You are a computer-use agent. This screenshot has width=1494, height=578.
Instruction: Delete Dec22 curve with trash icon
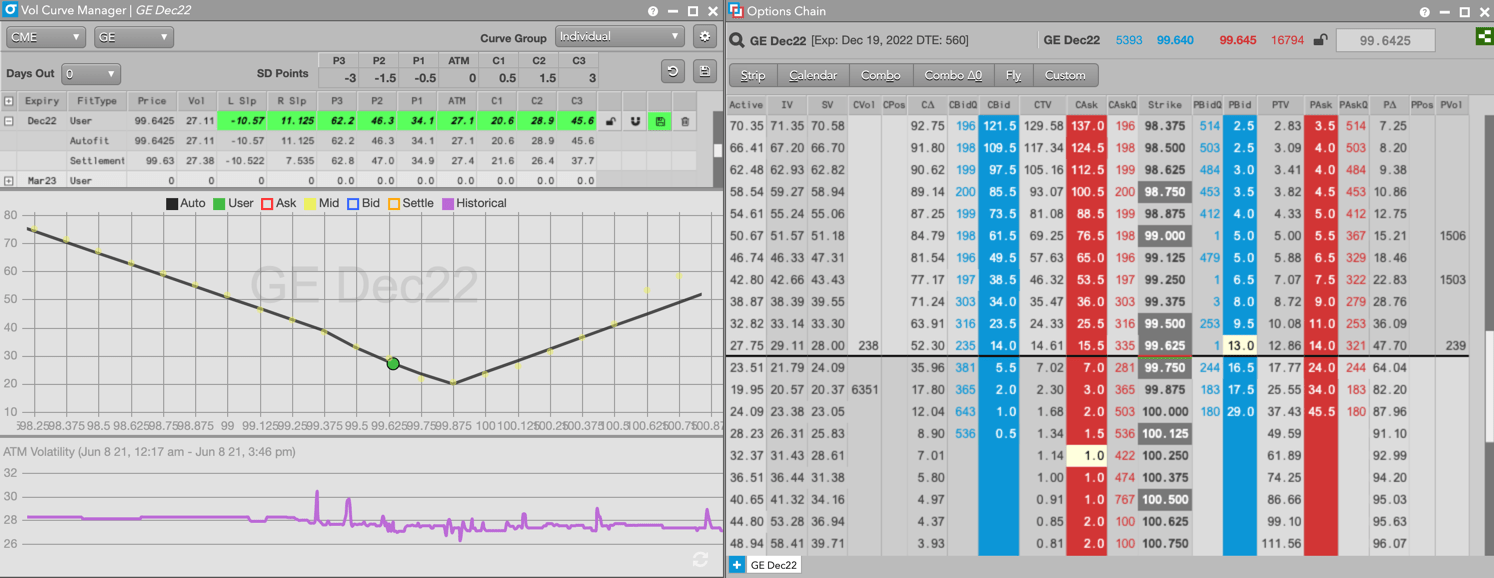[685, 121]
